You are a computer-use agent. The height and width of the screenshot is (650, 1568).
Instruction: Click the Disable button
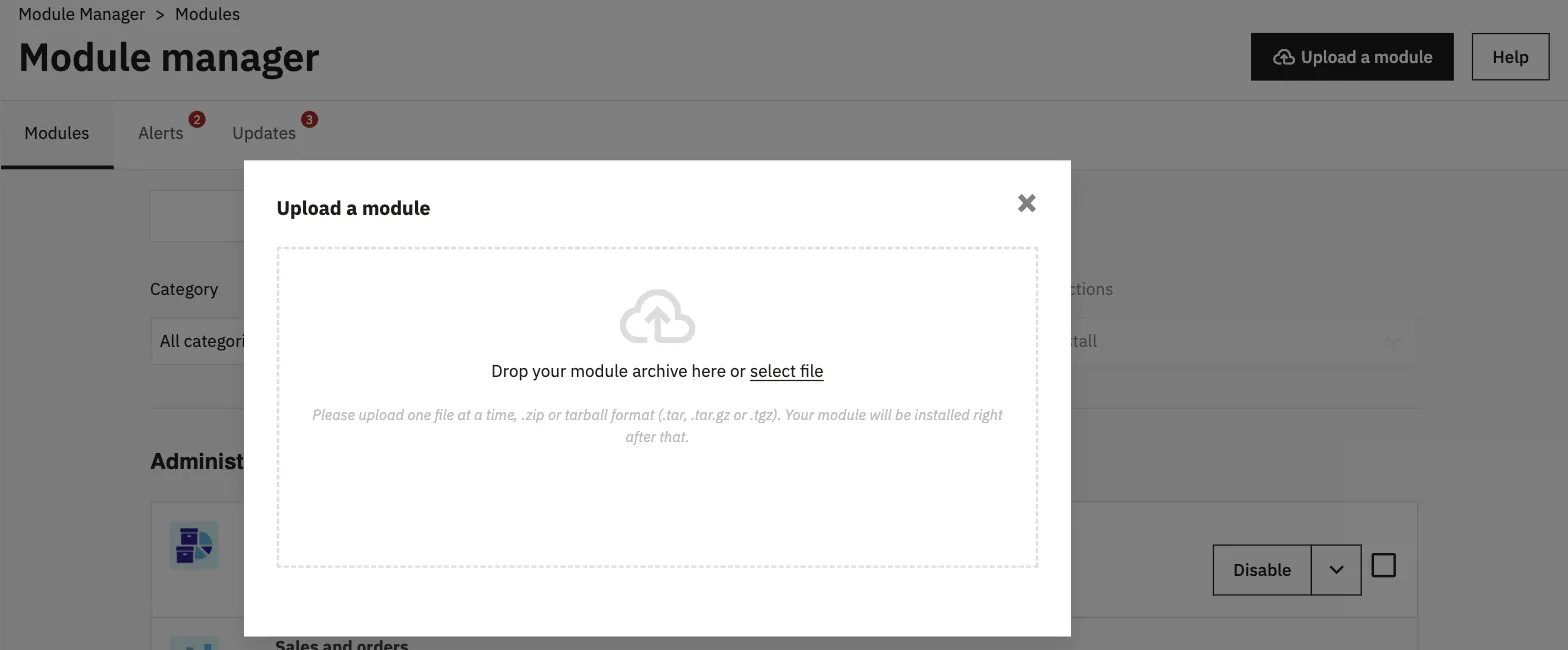pyautogui.click(x=1262, y=570)
